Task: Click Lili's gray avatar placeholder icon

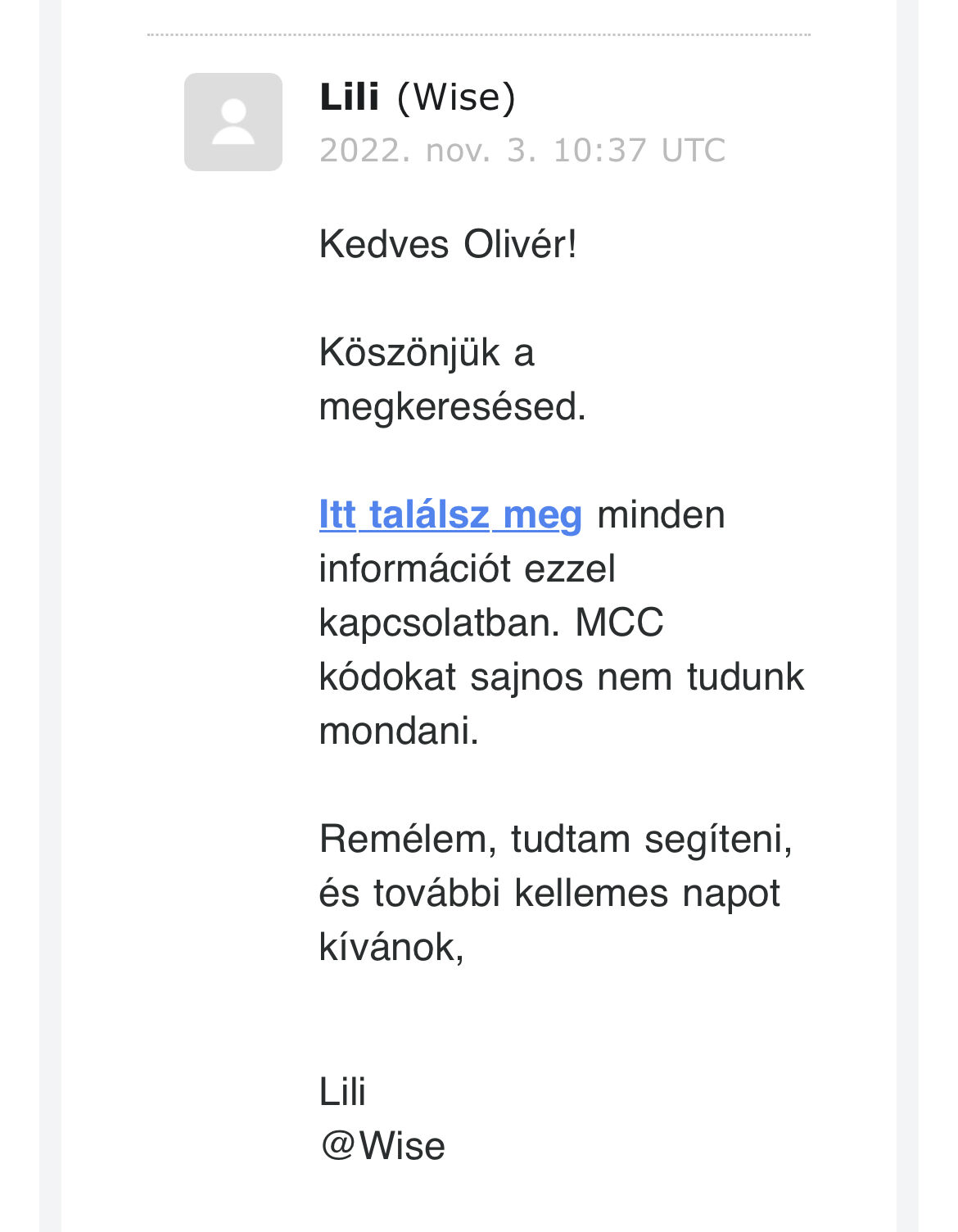Action: click(x=233, y=122)
